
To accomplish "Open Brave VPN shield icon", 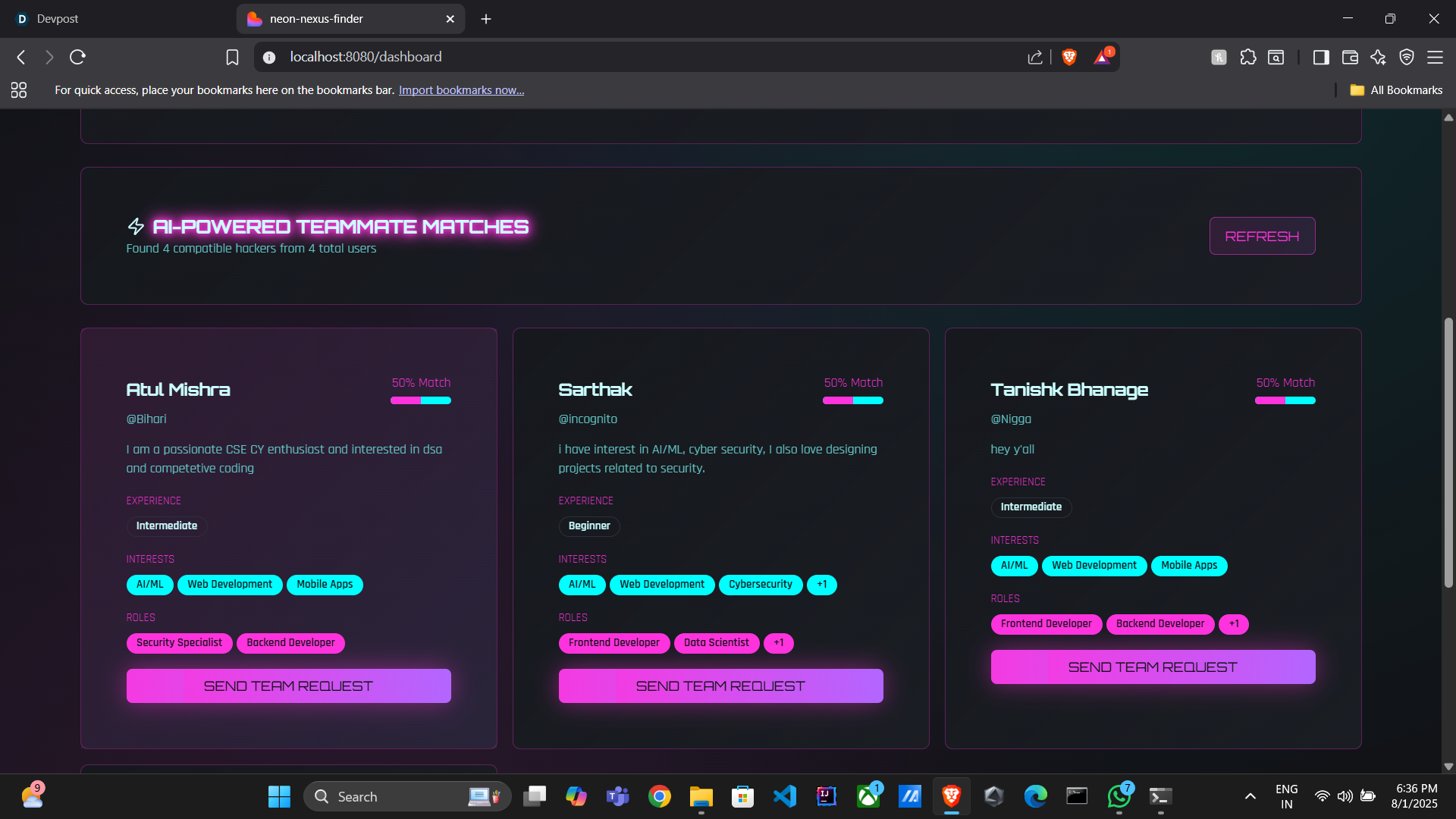I will tap(1407, 57).
